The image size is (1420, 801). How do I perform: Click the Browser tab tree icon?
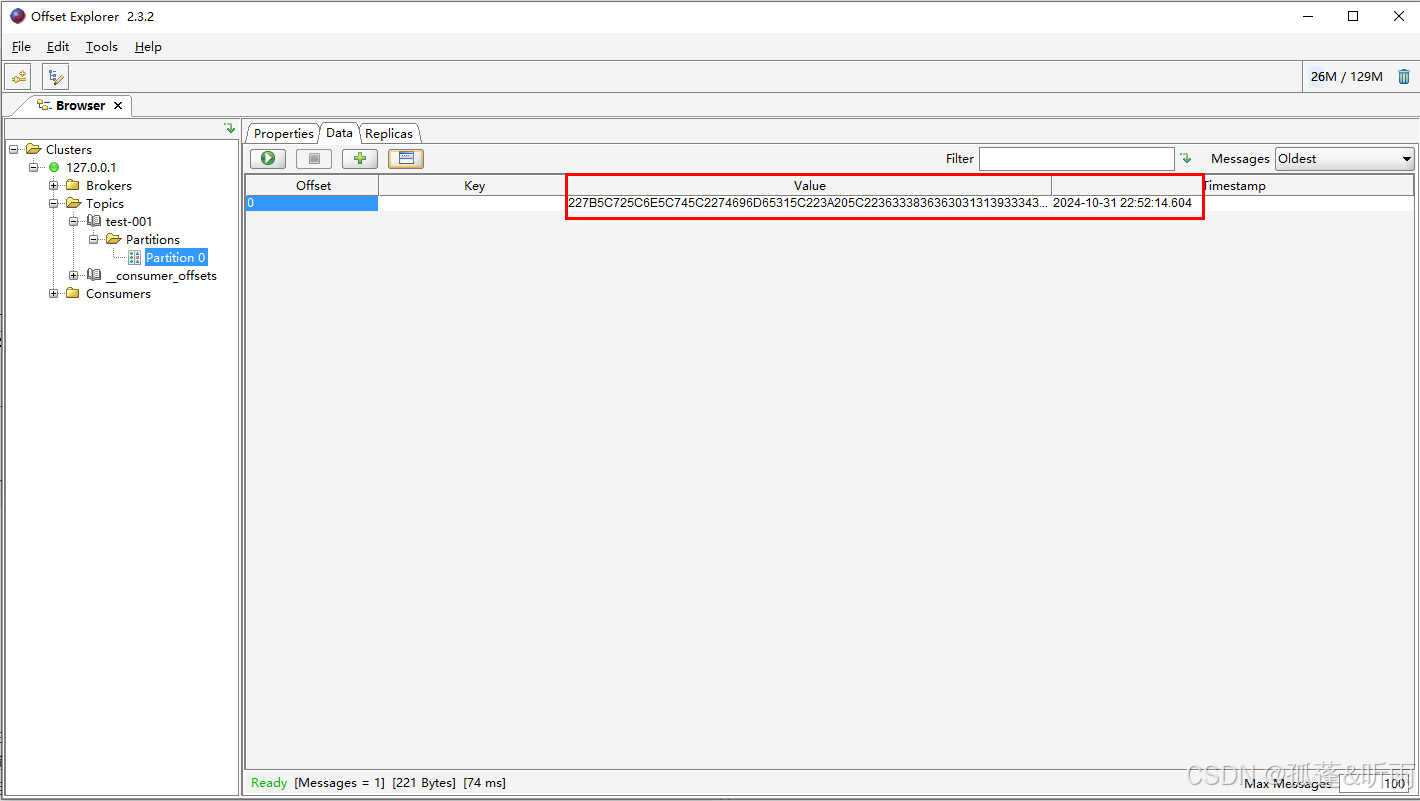point(44,105)
